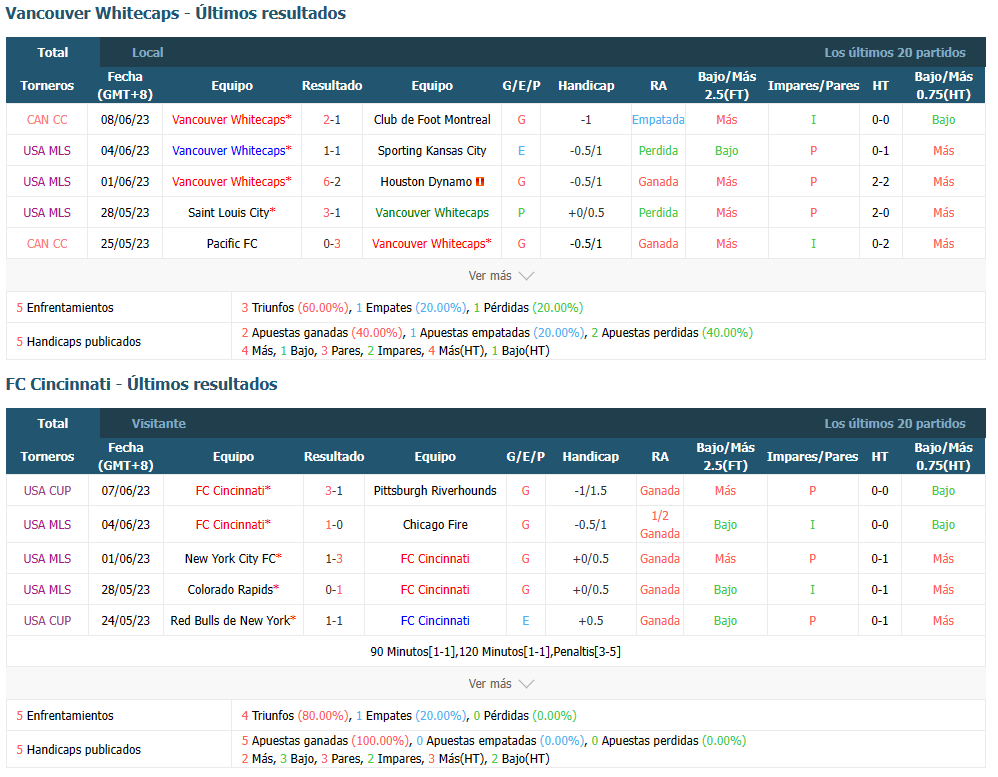Open Sporting Kansas City team link

tap(432, 151)
